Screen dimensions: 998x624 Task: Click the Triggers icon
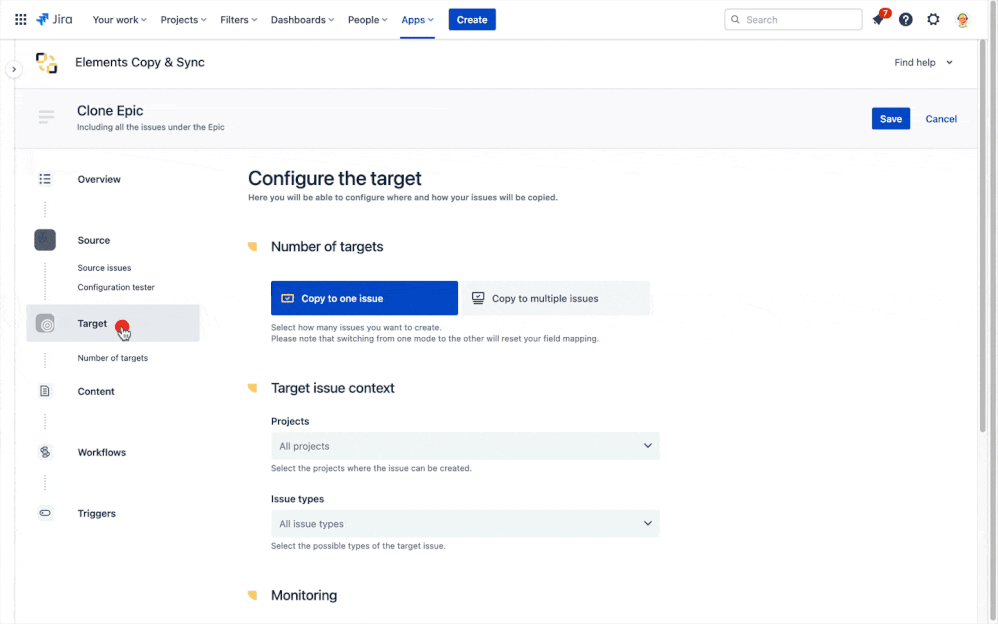point(45,513)
